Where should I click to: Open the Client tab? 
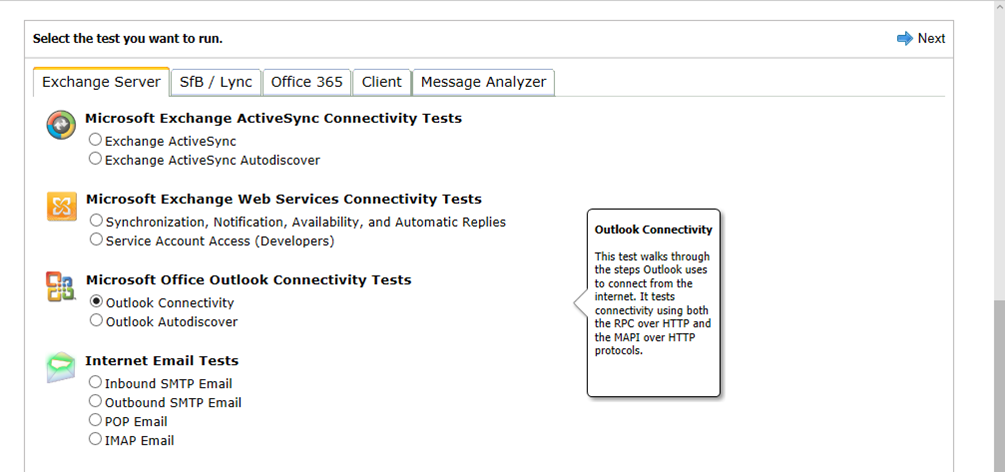click(x=381, y=82)
